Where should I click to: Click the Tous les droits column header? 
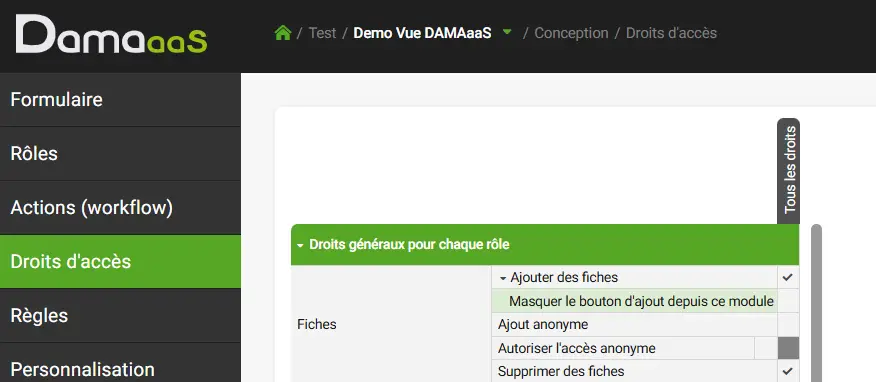click(x=789, y=170)
